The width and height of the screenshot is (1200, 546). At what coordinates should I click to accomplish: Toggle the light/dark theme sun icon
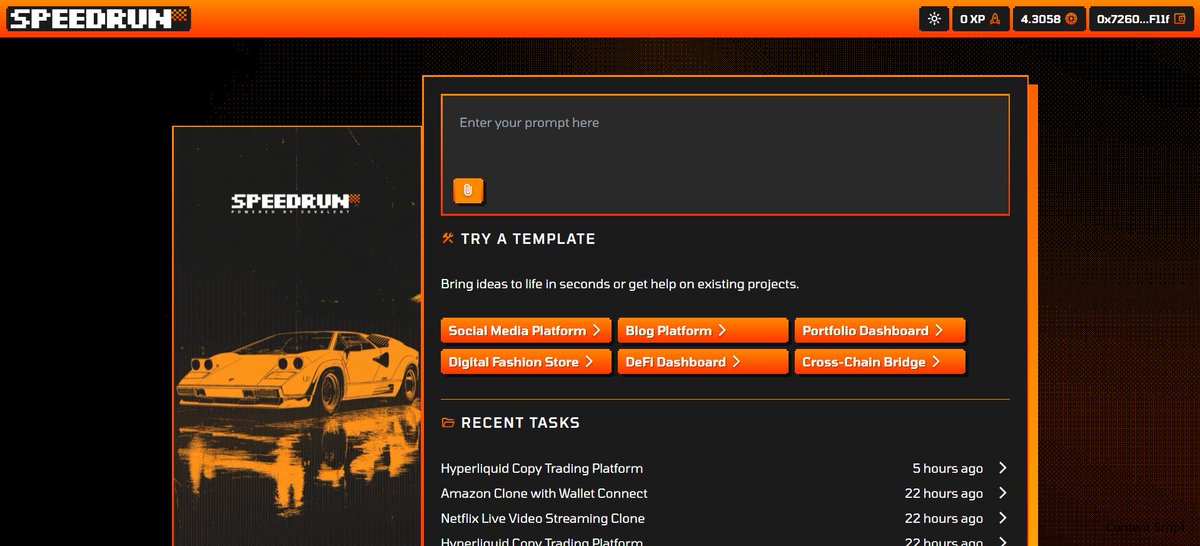[x=934, y=18]
